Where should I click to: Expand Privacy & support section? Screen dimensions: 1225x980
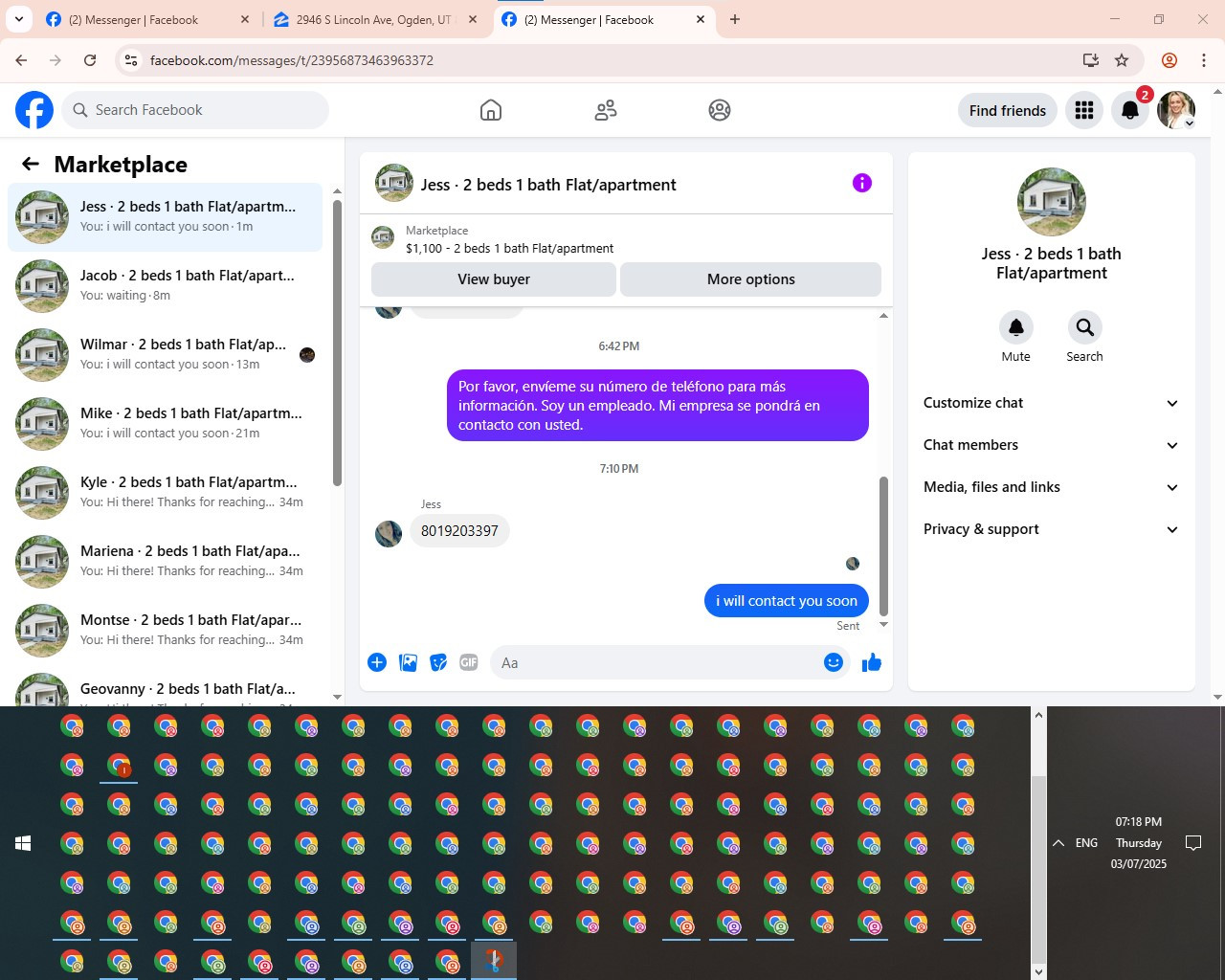(1051, 529)
